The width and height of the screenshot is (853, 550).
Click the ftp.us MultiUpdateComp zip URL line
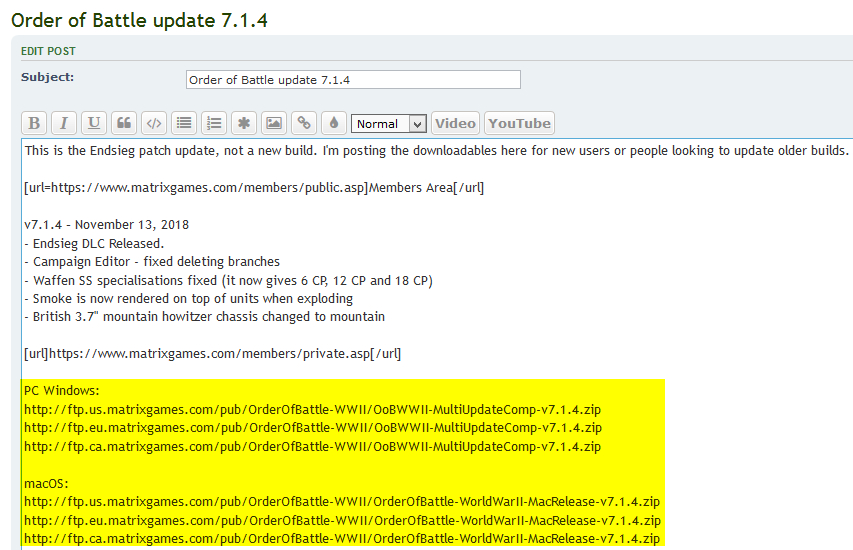pyautogui.click(x=313, y=410)
